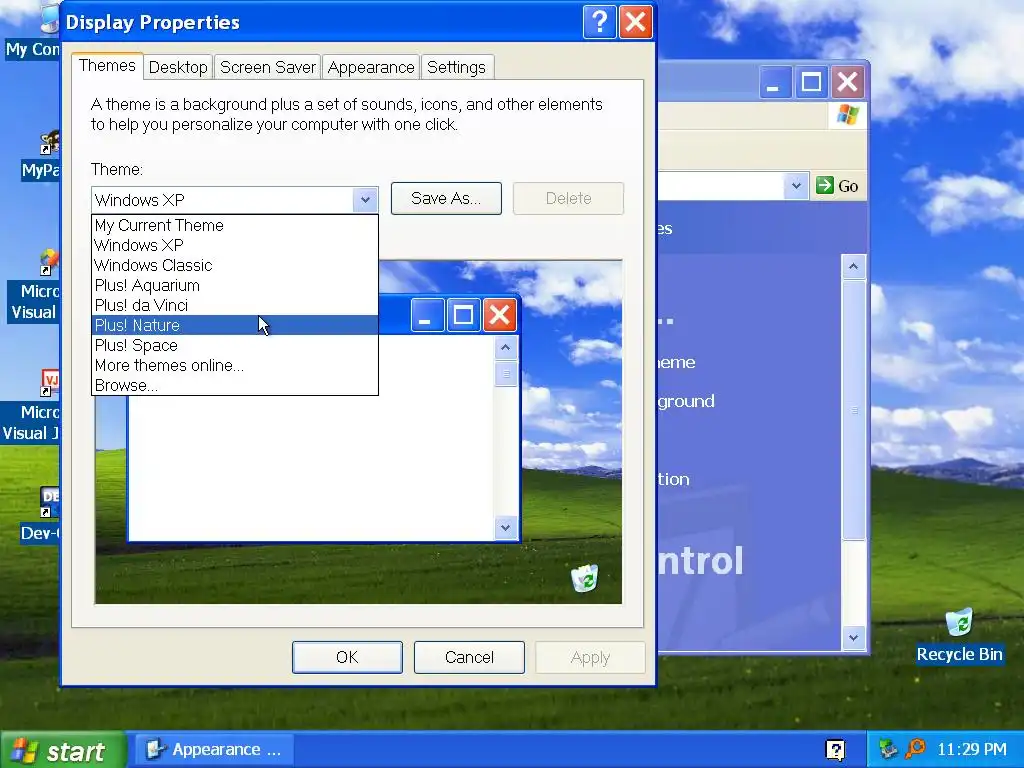Click the Save As... button

click(x=446, y=199)
